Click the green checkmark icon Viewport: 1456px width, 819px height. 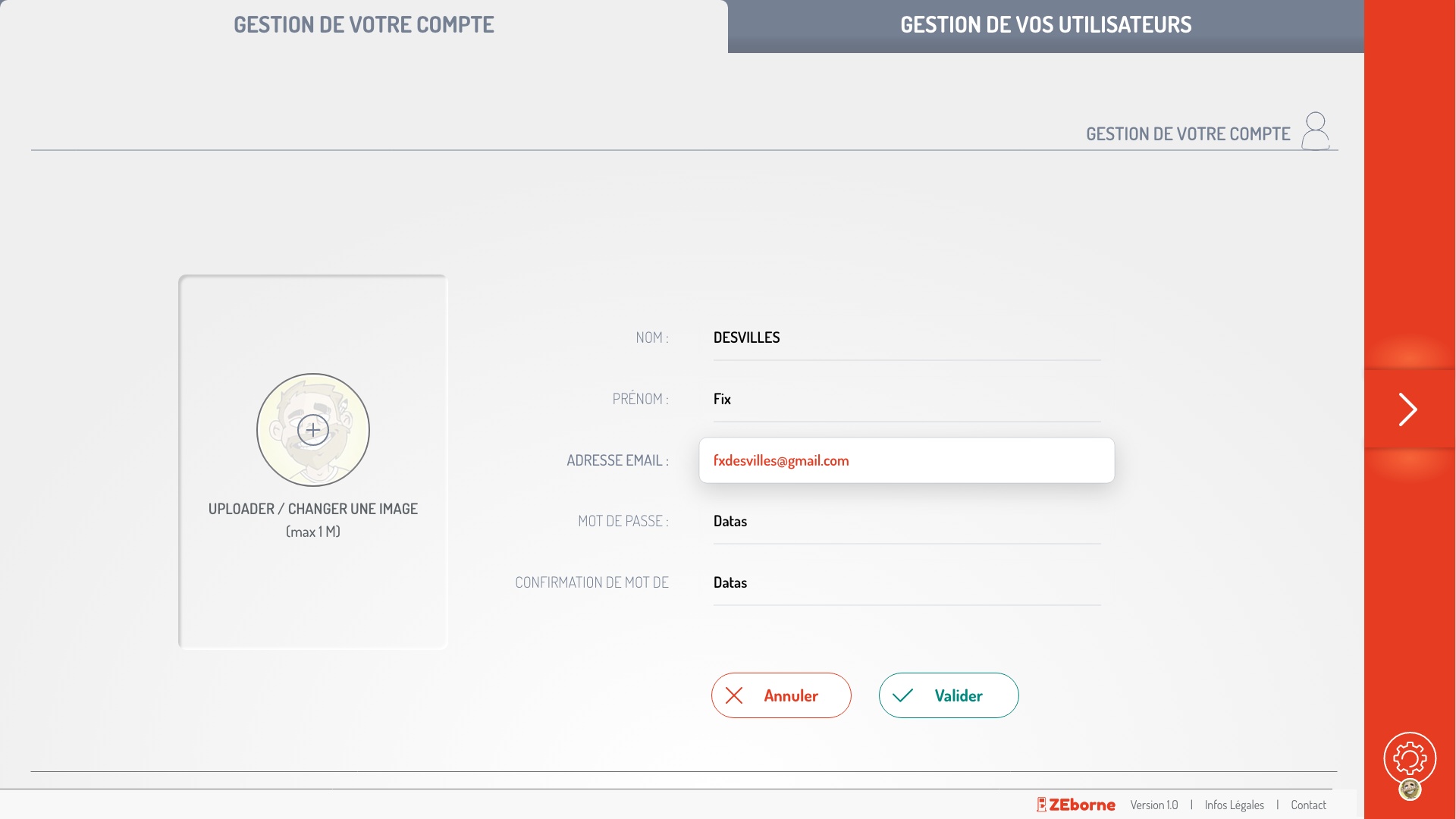[902, 695]
